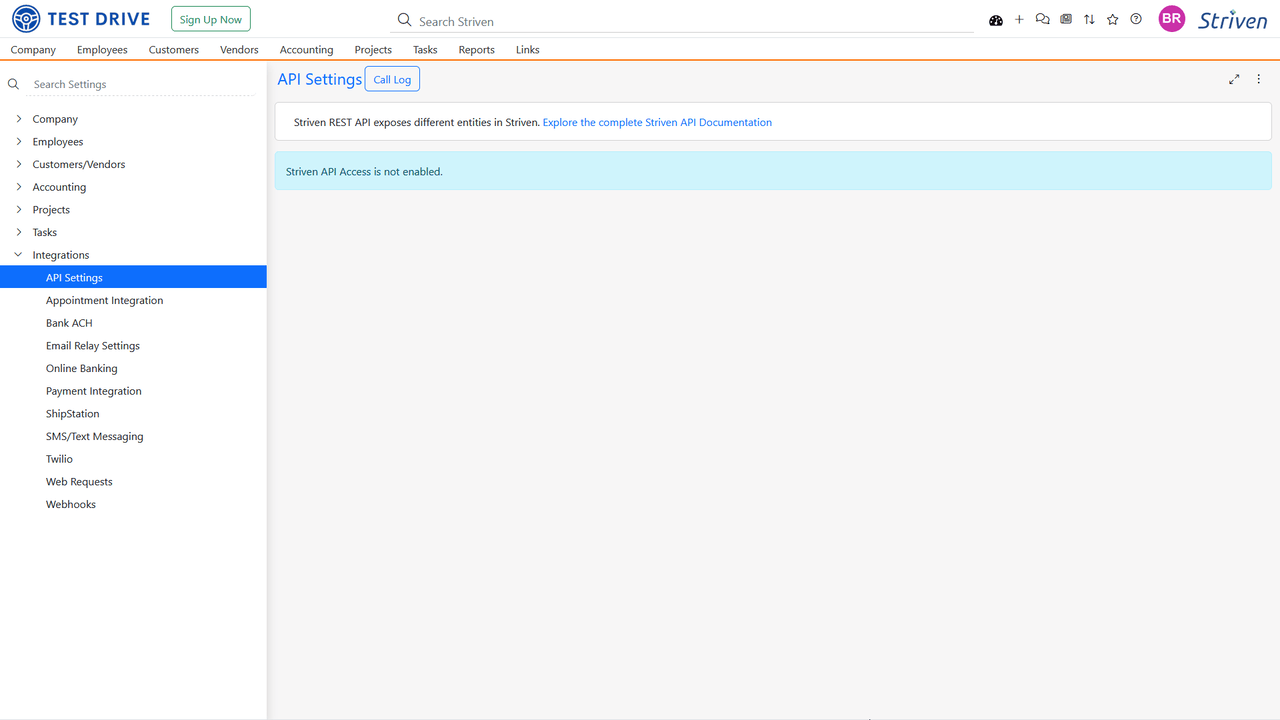The image size is (1280, 720).
Task: Open the Striven API Documentation link
Action: 657,121
